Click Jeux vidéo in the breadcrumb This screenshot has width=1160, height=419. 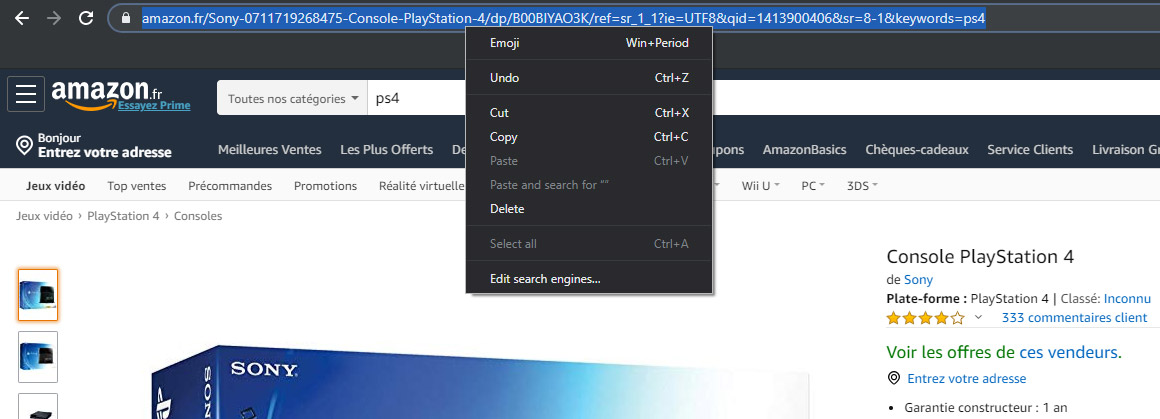[x=44, y=216]
